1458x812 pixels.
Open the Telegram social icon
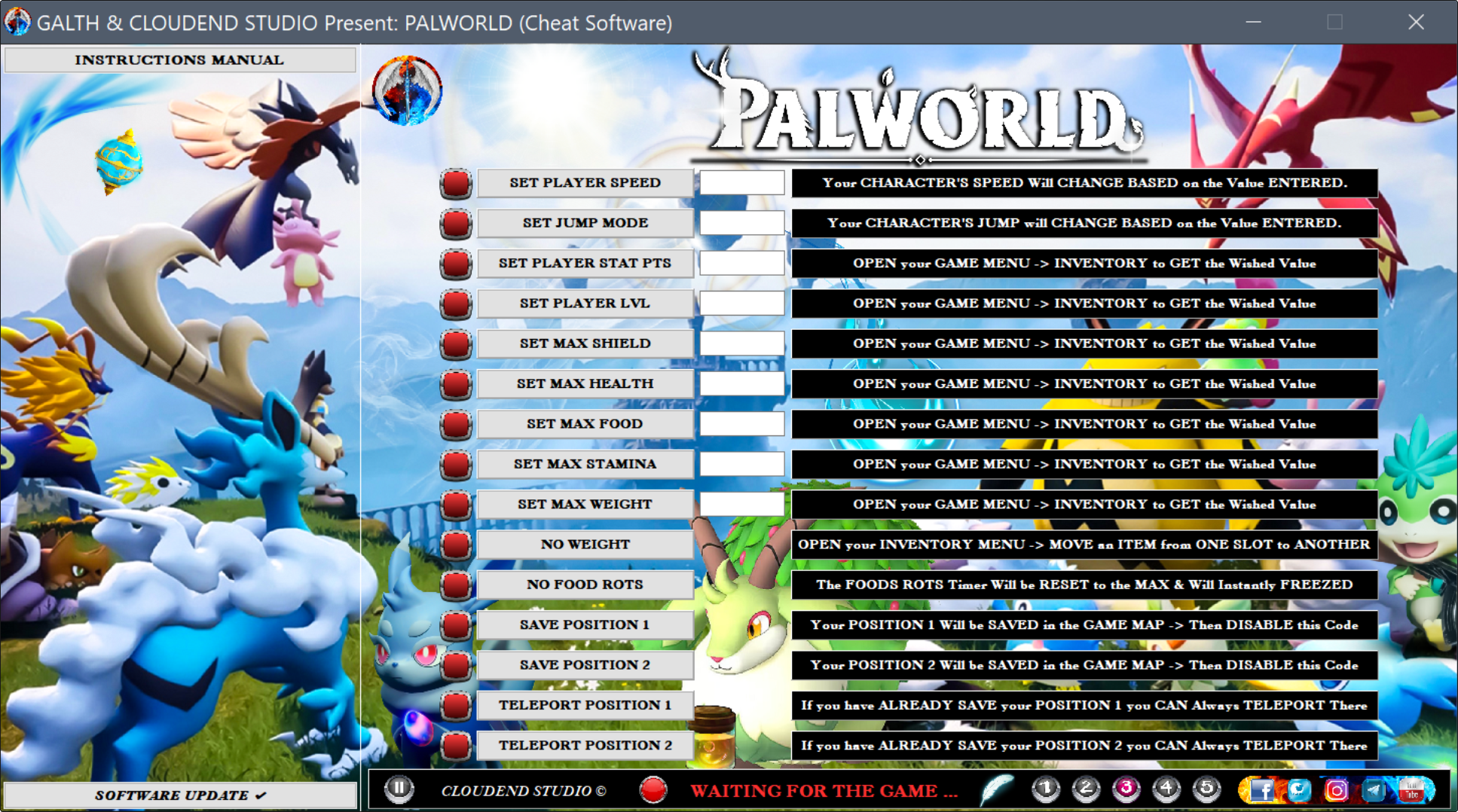click(1374, 790)
